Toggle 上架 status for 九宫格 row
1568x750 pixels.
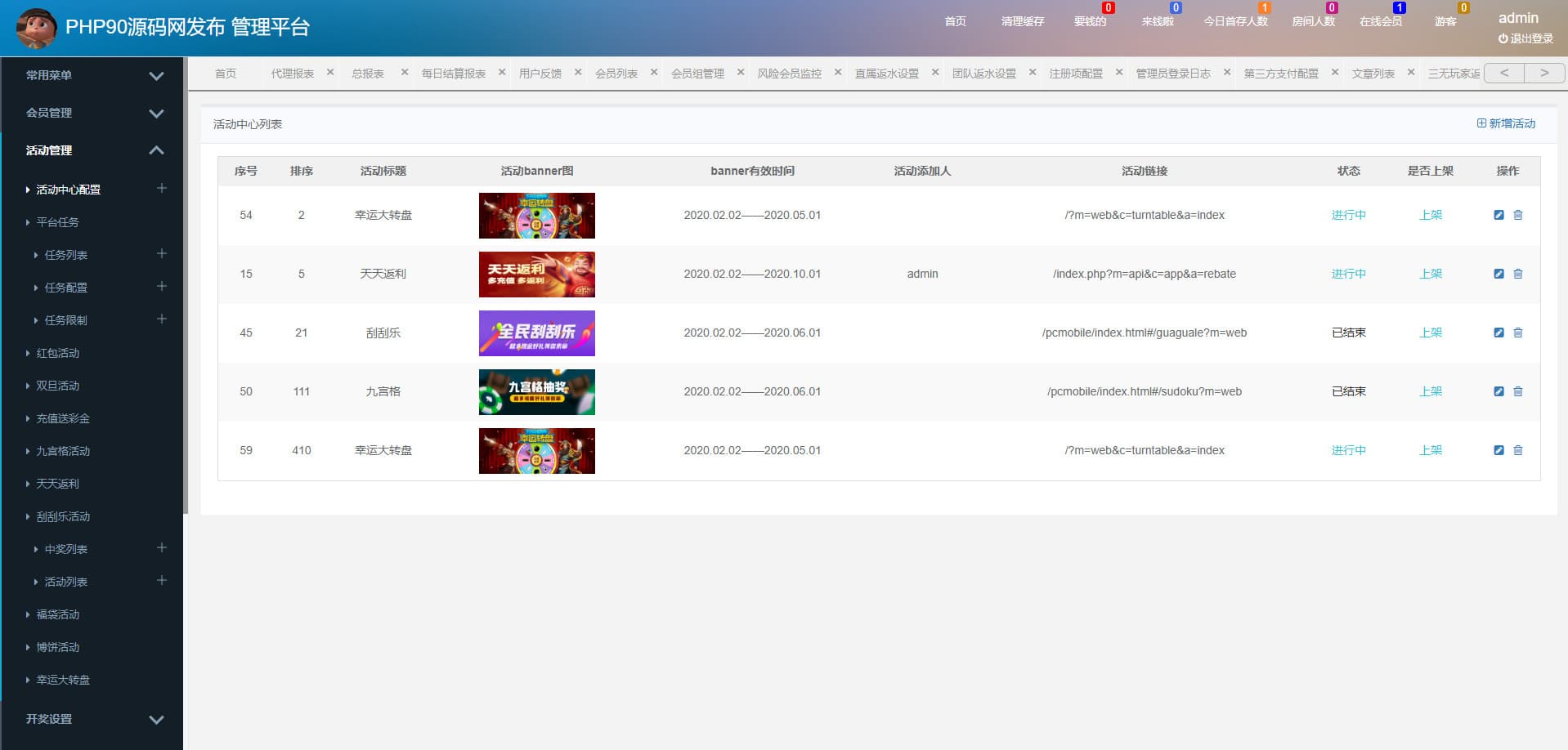1430,391
